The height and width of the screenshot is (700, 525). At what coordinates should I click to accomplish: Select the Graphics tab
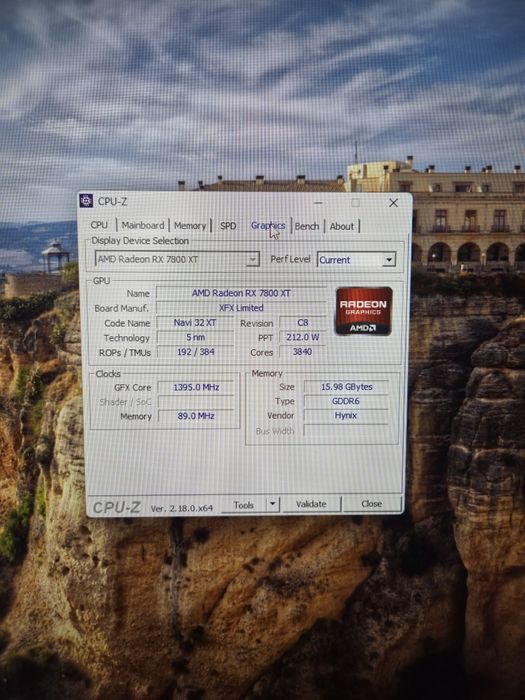(268, 226)
